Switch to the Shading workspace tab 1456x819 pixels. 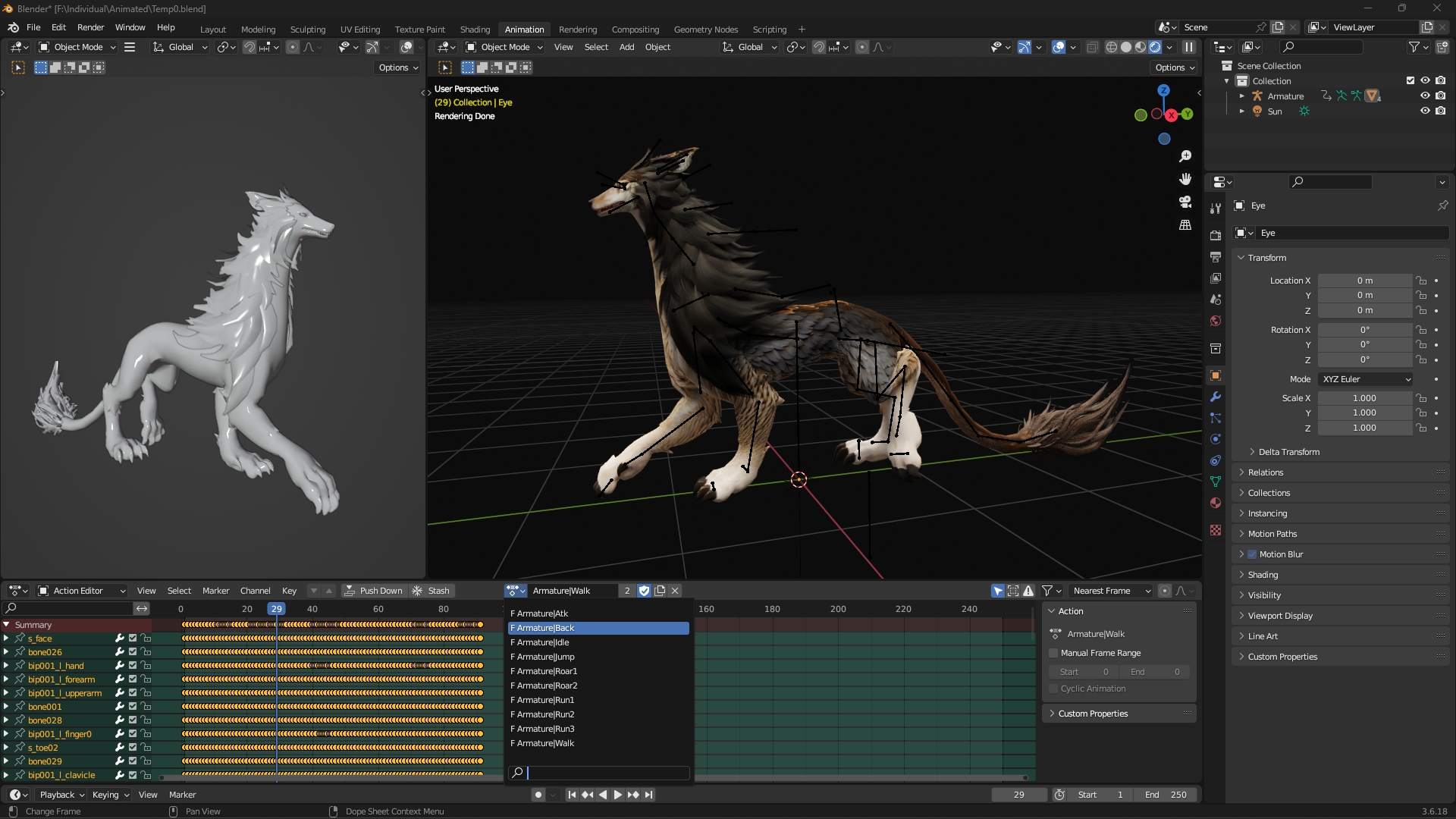tap(475, 30)
